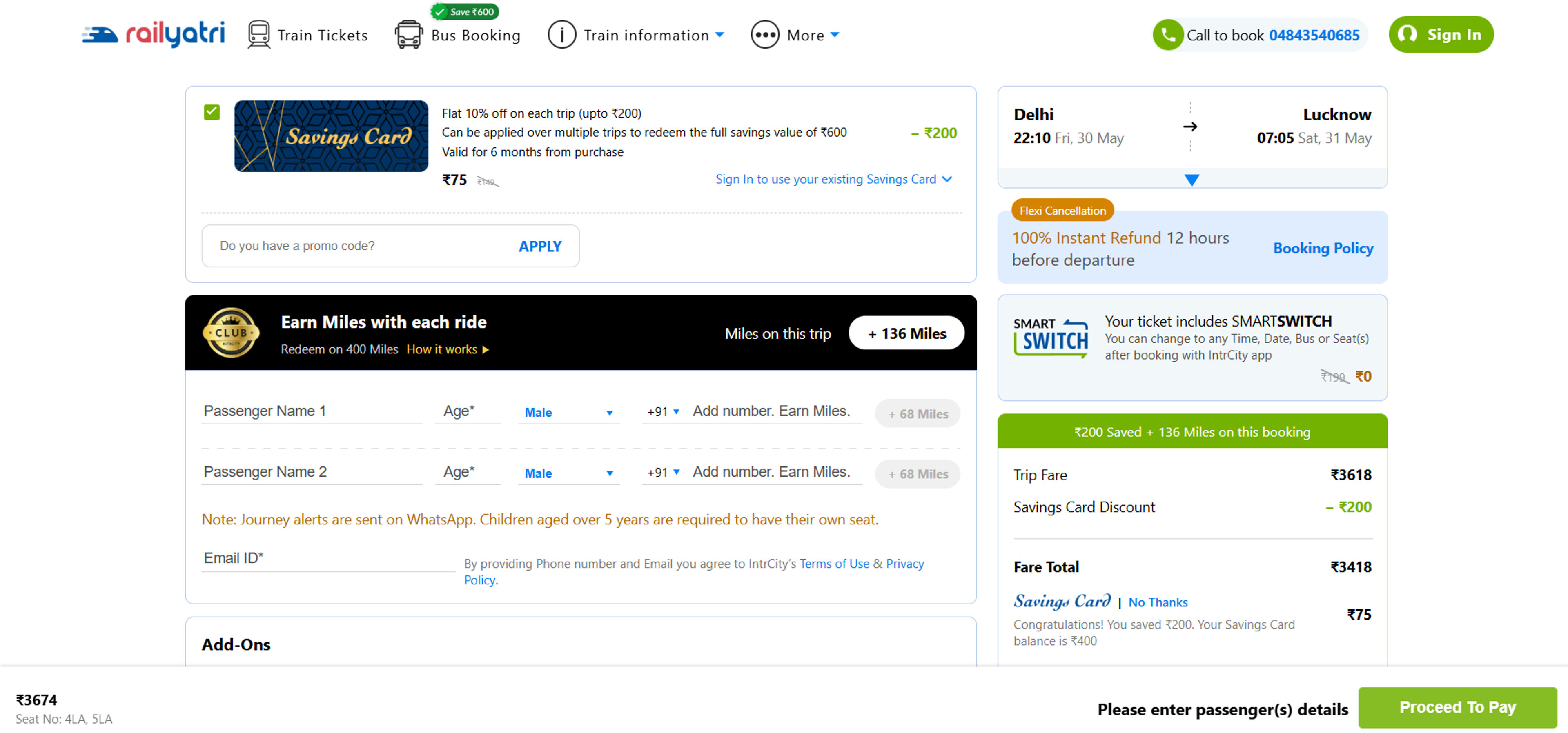
Task: Open How it works link
Action: pyautogui.click(x=448, y=349)
